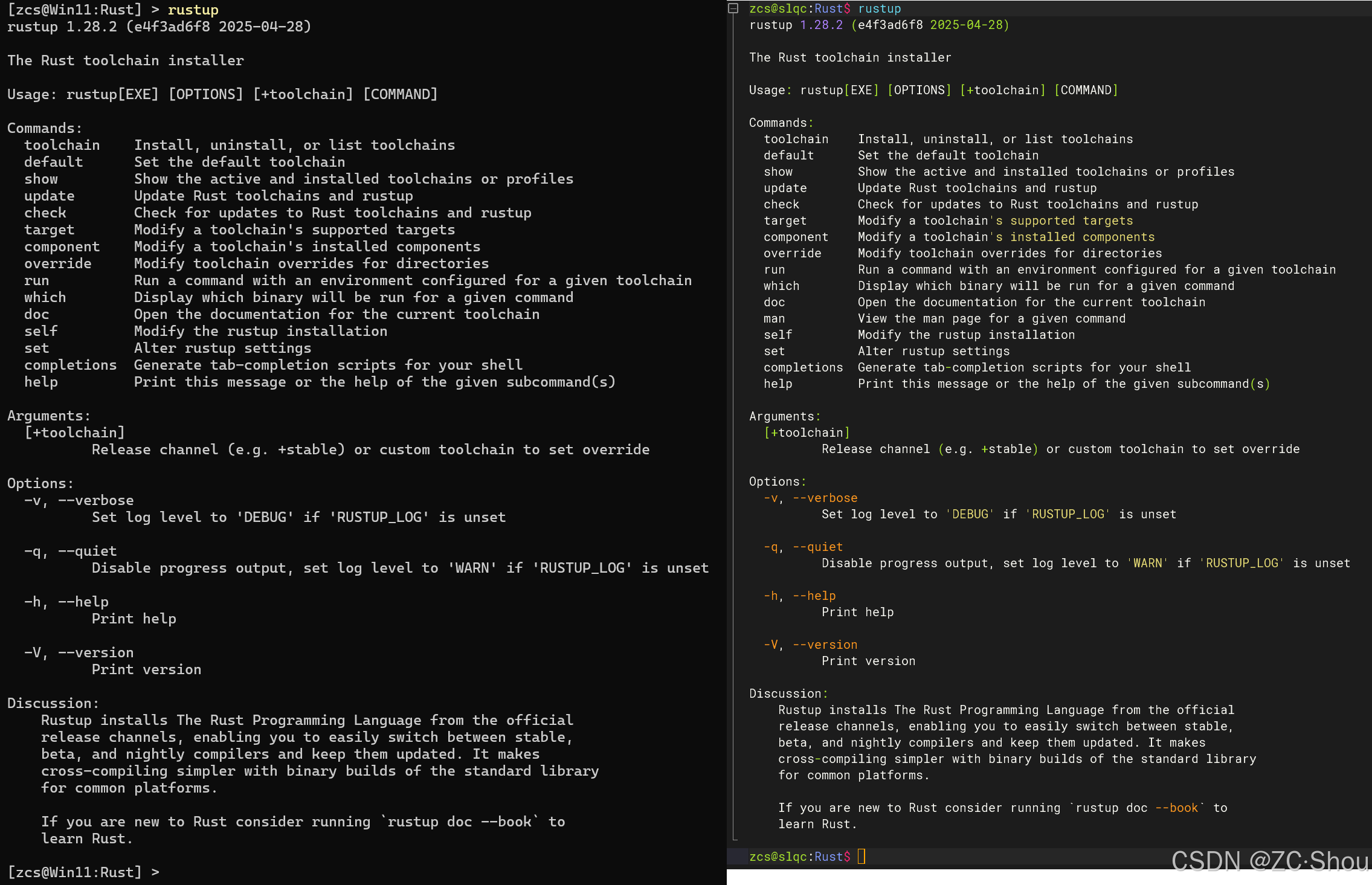Click the orange --verbose option in right terminal

click(x=825, y=498)
